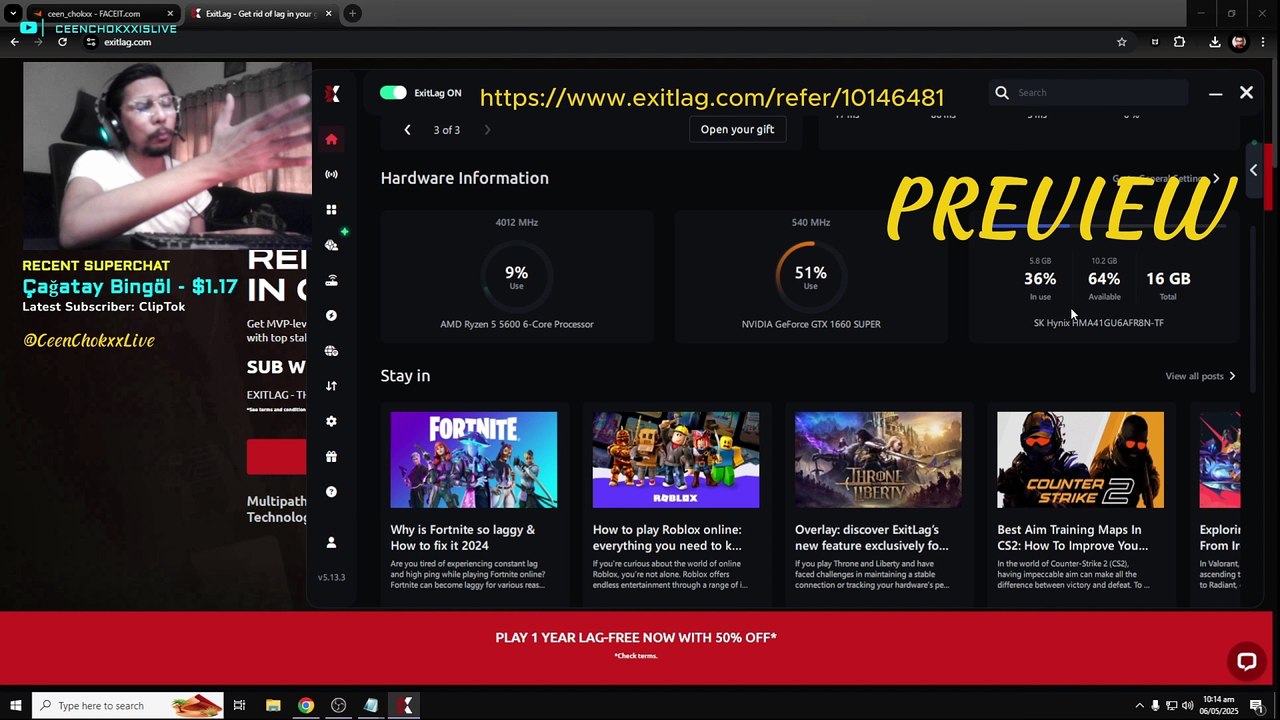Open Task View on the taskbar

tap(239, 706)
